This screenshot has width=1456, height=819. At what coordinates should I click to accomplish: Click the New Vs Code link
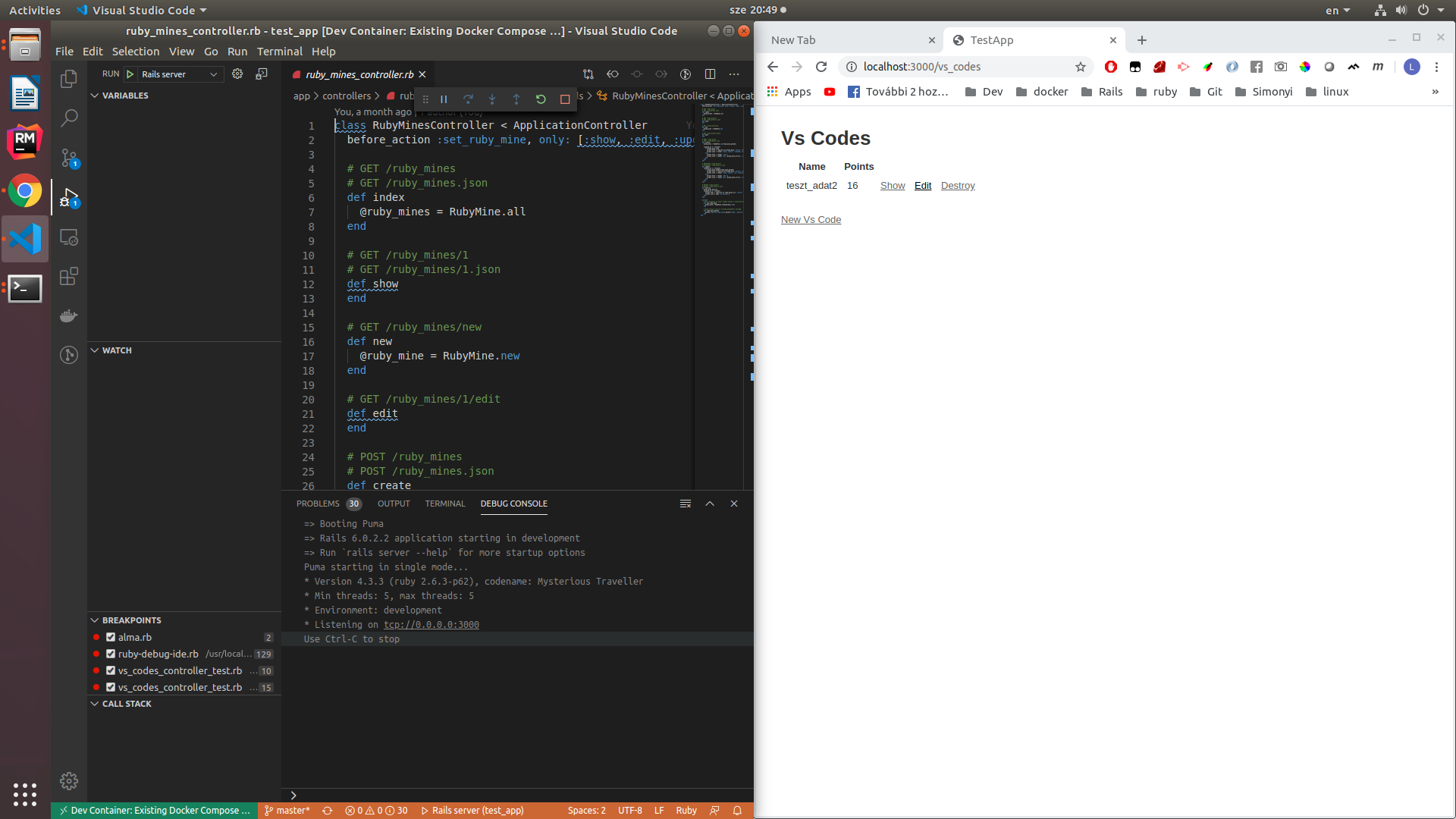click(x=811, y=219)
